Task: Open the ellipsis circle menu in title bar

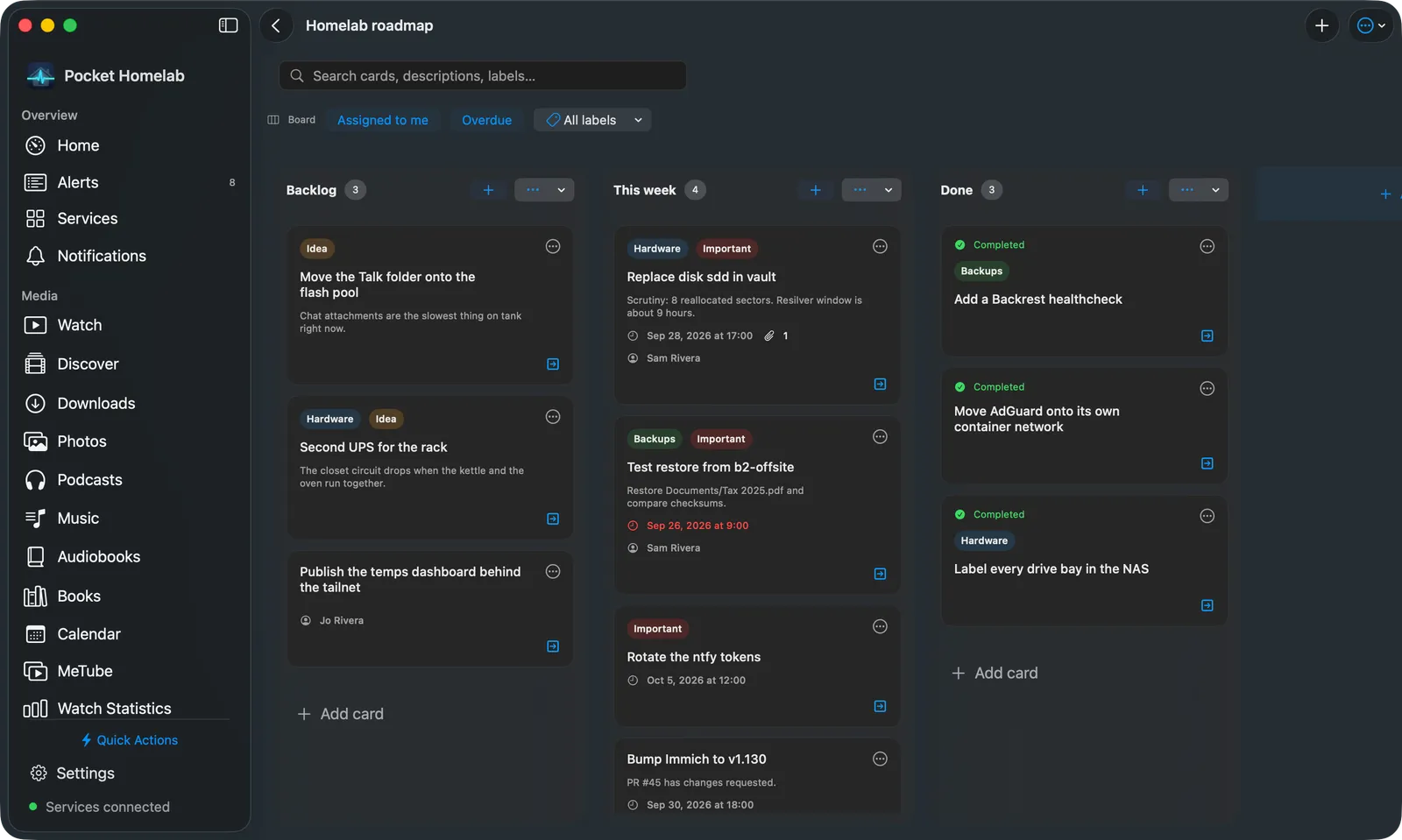Action: tap(1370, 25)
